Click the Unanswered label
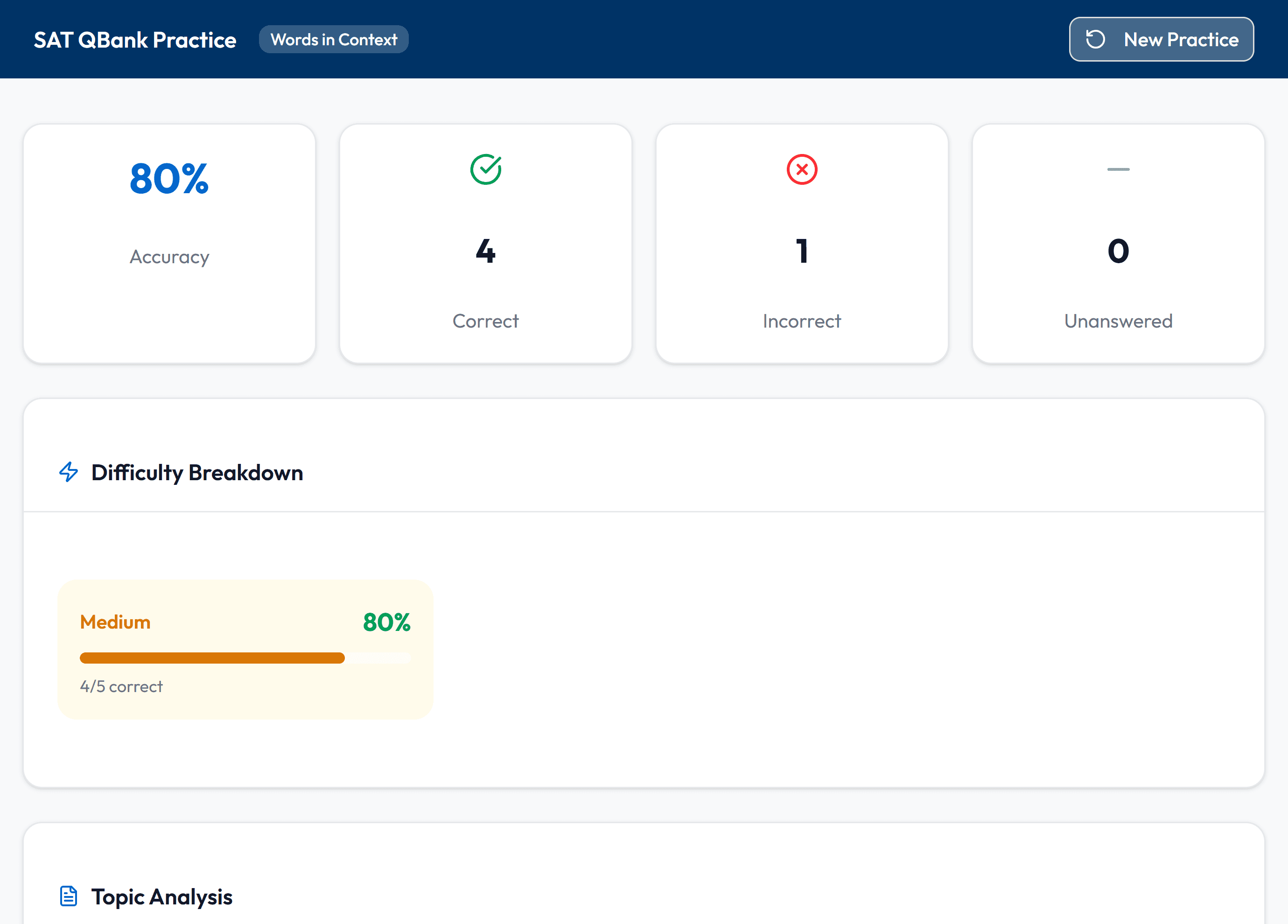The height and width of the screenshot is (924, 1288). (1118, 321)
